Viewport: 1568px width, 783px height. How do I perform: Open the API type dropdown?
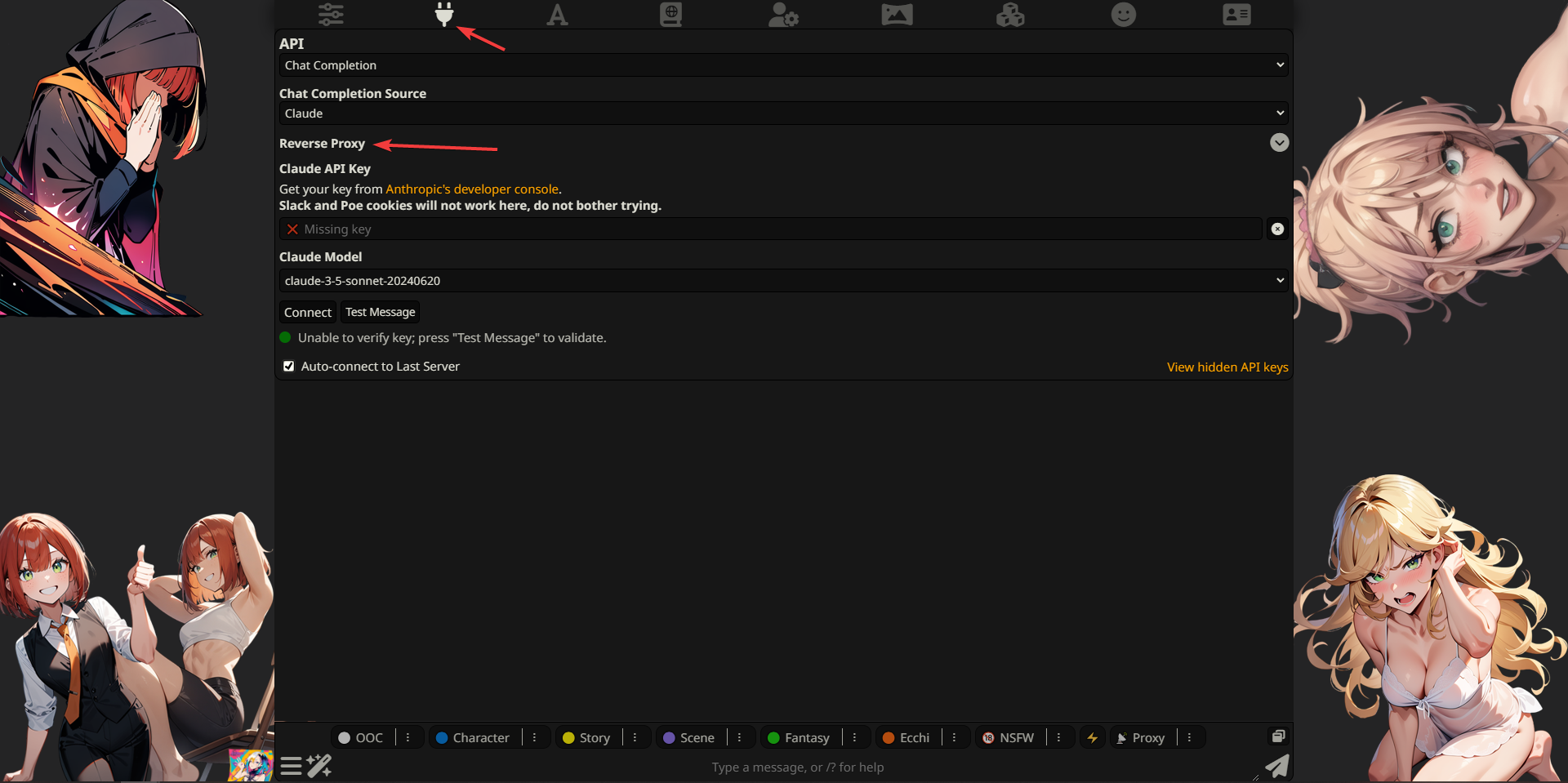(783, 65)
